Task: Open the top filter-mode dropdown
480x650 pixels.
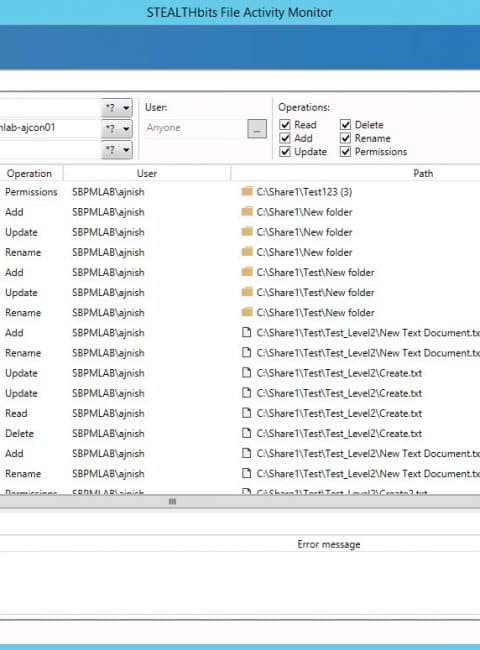Action: click(x=117, y=108)
